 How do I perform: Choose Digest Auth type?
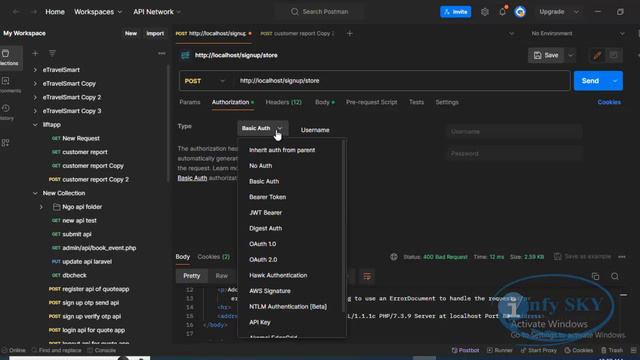[x=265, y=228]
